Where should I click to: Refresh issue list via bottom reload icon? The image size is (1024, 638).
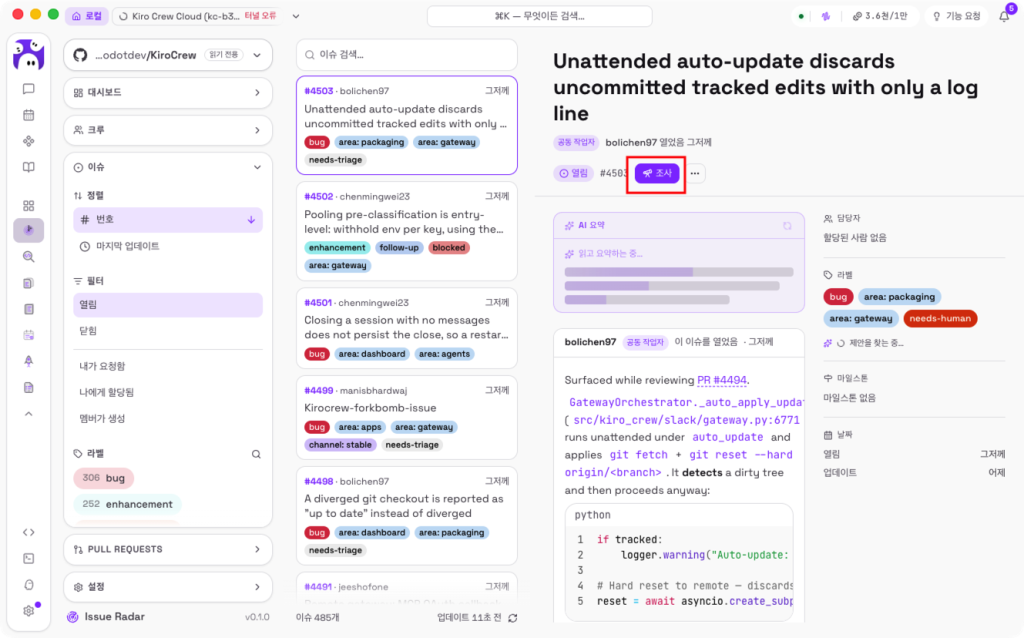coord(513,618)
